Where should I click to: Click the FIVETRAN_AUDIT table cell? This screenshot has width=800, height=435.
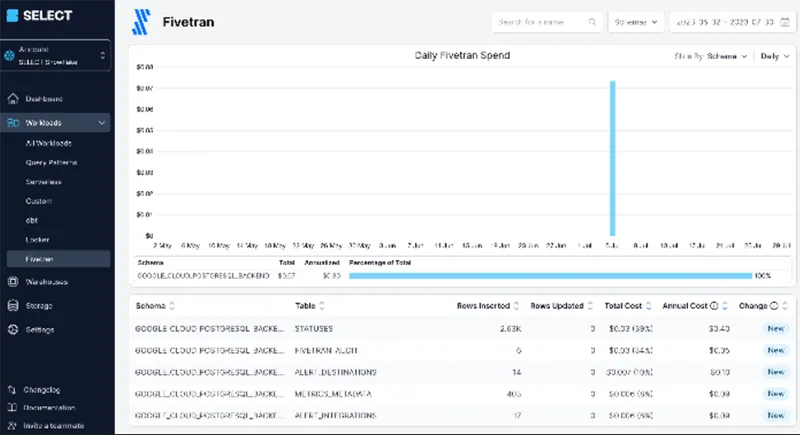[326, 351]
